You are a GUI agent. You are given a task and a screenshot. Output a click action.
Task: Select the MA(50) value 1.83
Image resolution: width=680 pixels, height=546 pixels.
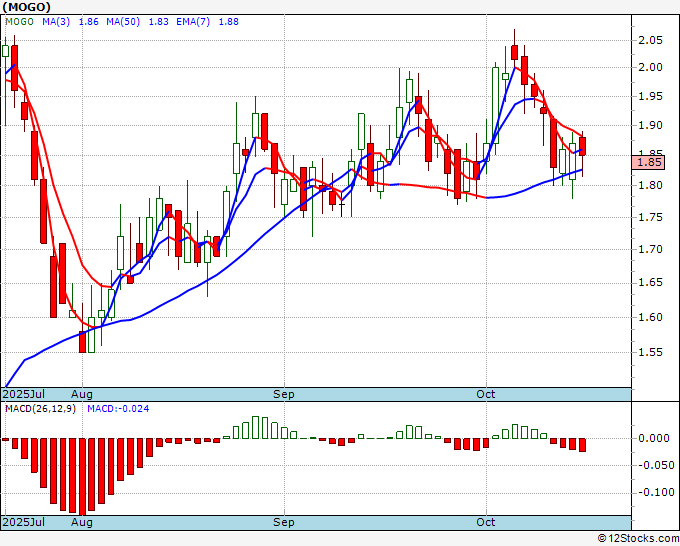[159, 22]
